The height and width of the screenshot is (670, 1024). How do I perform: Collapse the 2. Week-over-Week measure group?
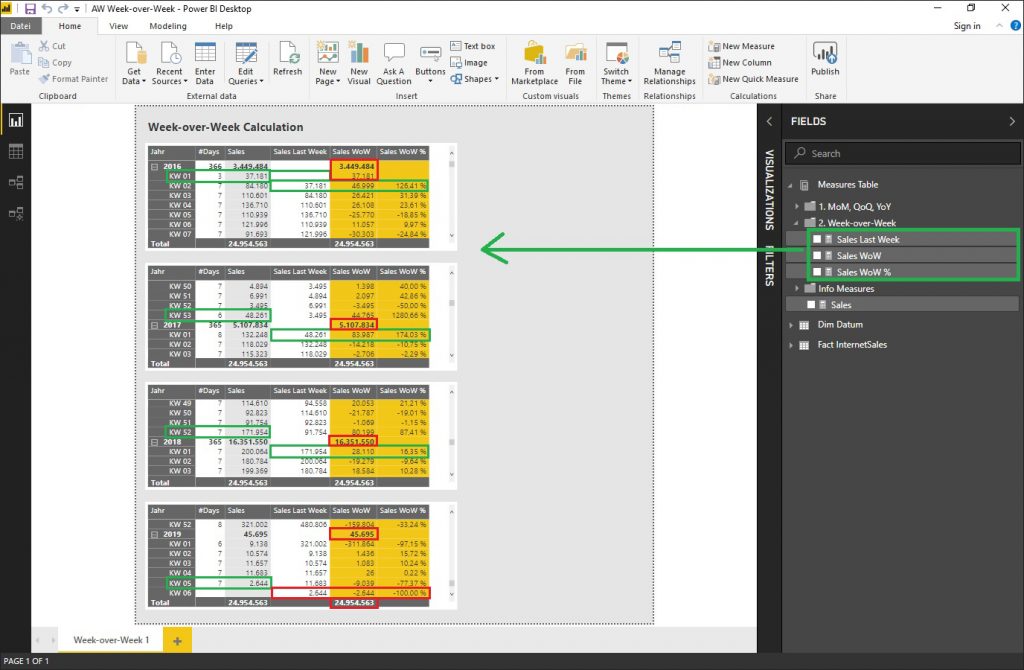pyautogui.click(x=796, y=222)
